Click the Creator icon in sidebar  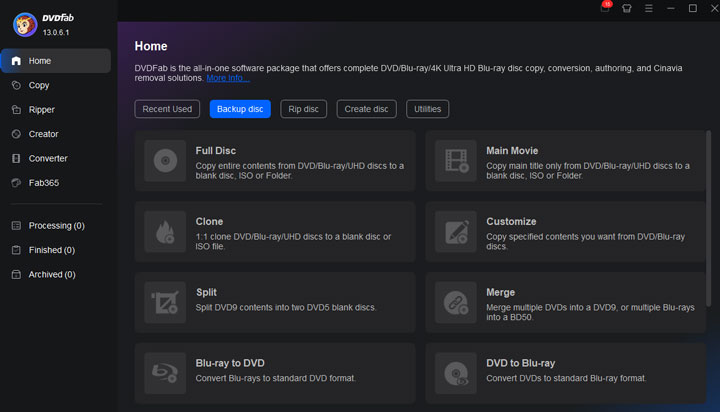(x=16, y=134)
